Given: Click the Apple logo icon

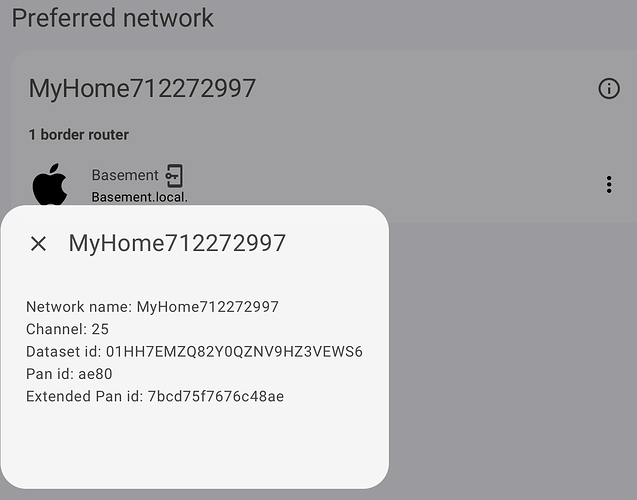Looking at the screenshot, I should click(50, 184).
